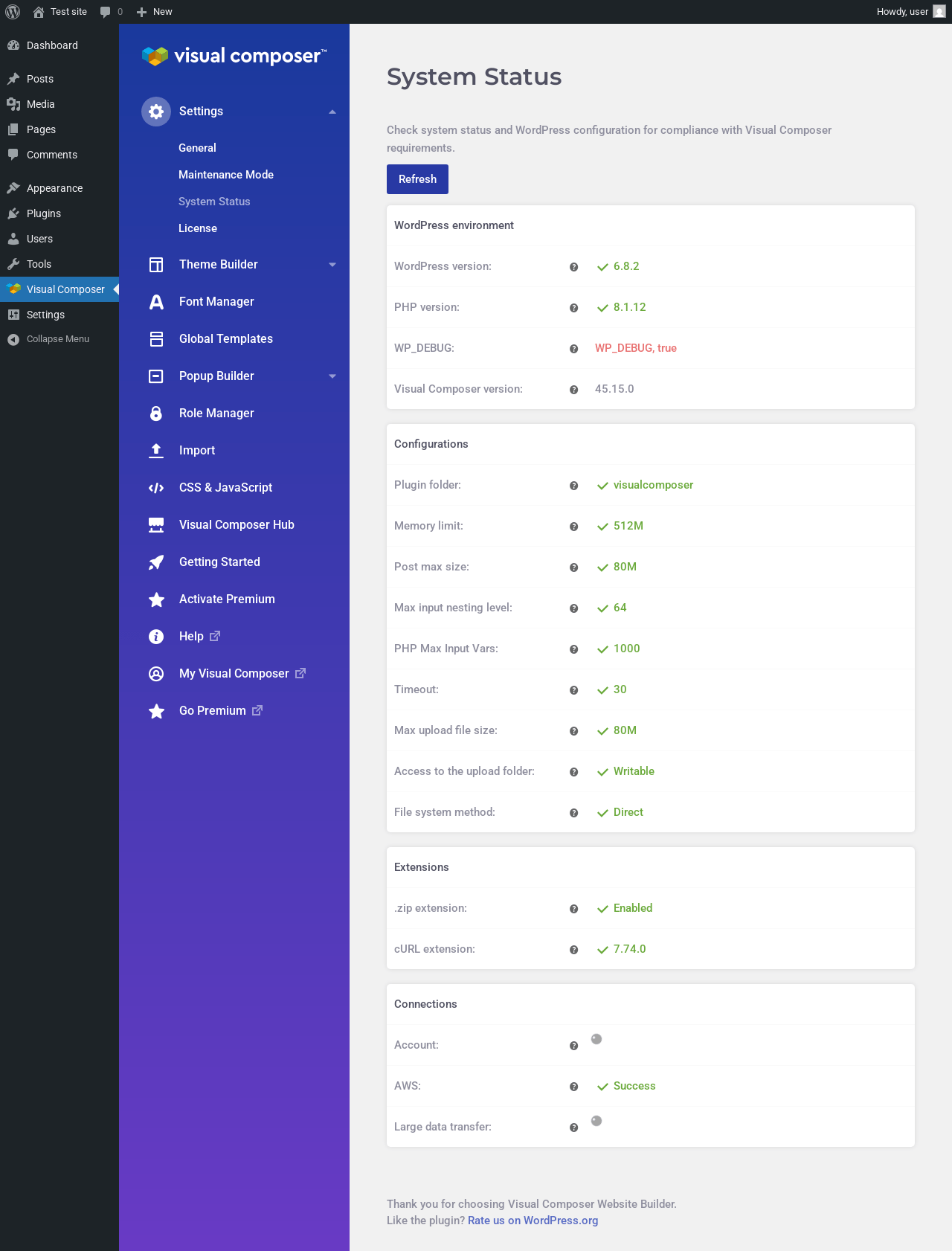Viewport: 952px width, 1251px height.
Task: Click the Settings gear icon
Action: (156, 112)
